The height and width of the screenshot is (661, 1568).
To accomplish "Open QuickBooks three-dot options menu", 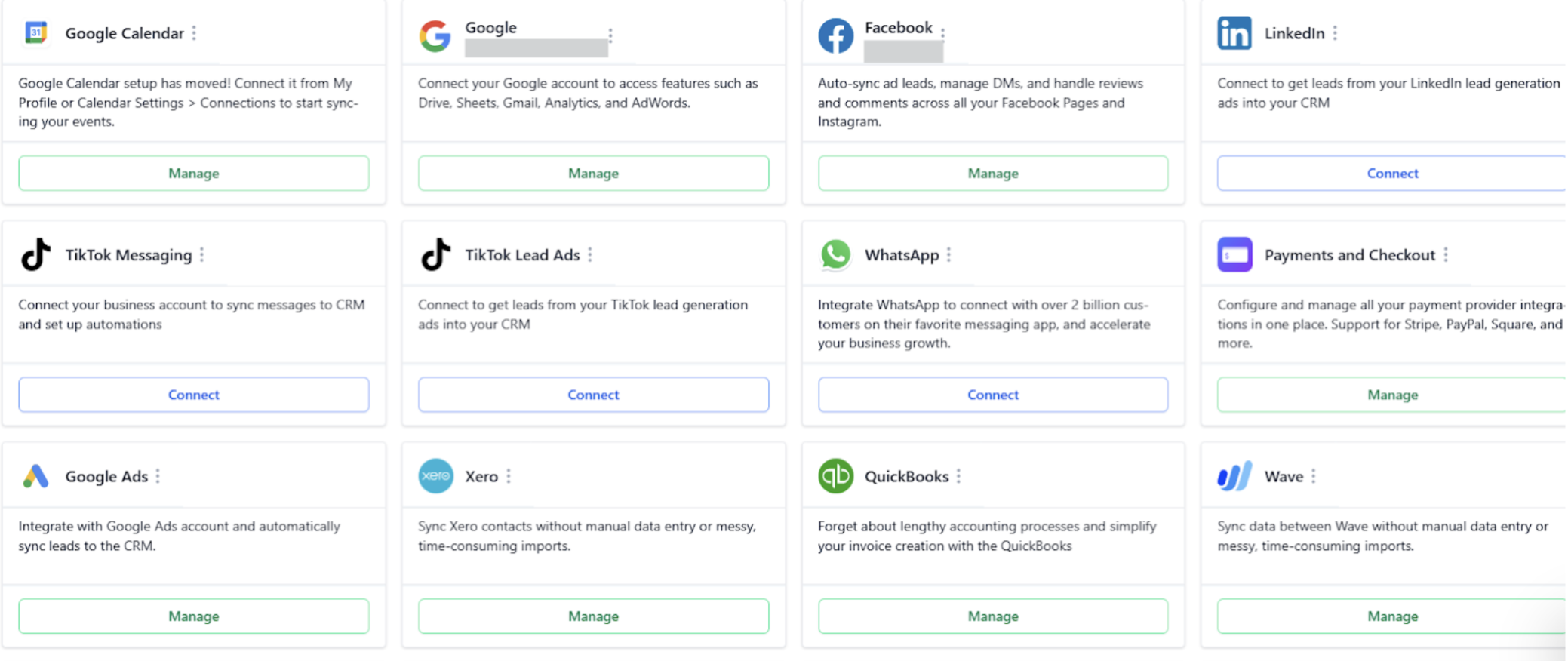I will [959, 476].
